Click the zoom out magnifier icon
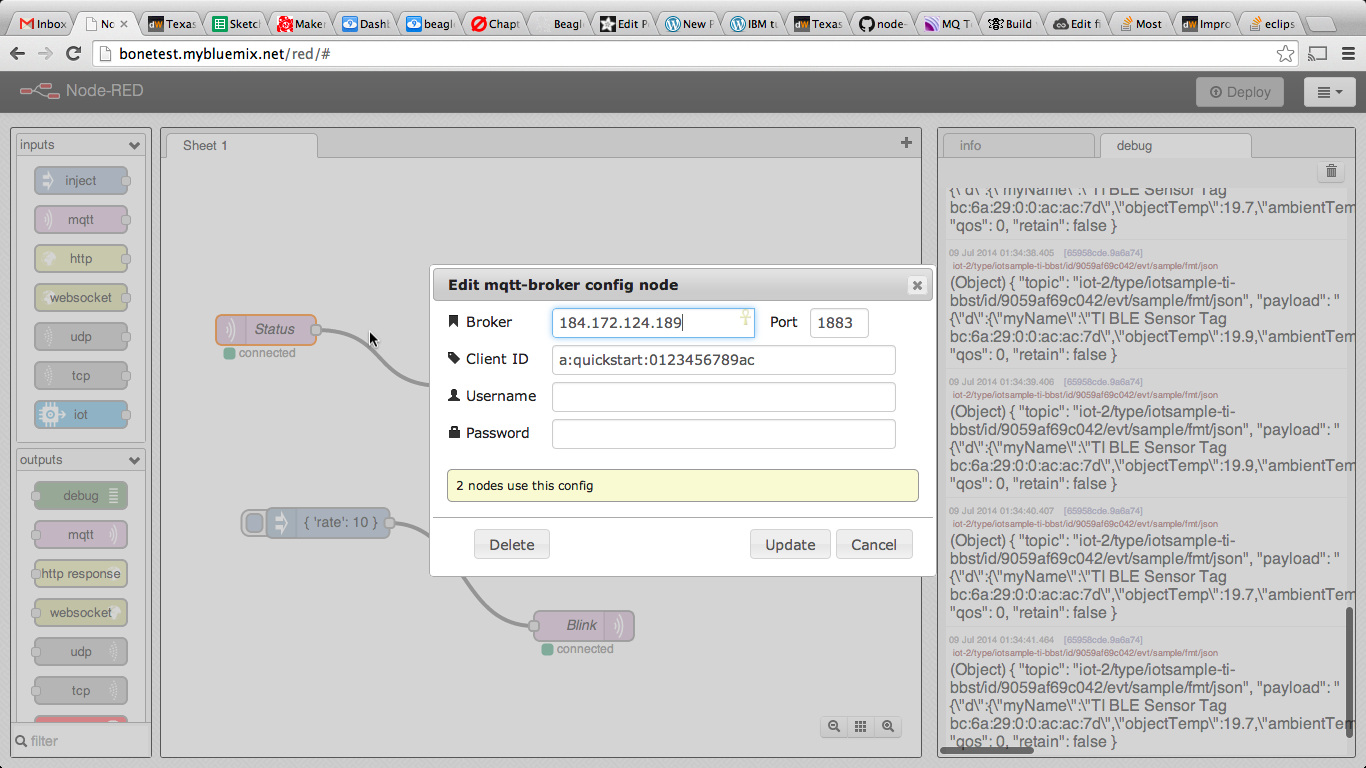Viewport: 1366px width, 768px height. click(833, 727)
